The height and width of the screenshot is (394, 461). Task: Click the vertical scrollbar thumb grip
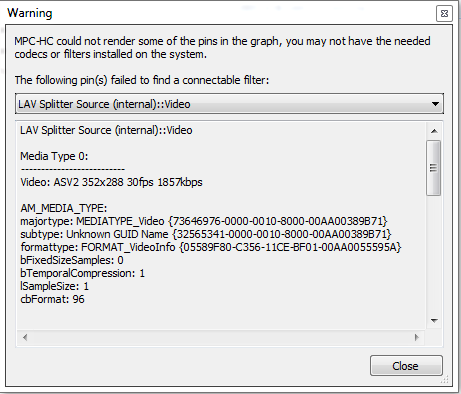click(x=434, y=168)
